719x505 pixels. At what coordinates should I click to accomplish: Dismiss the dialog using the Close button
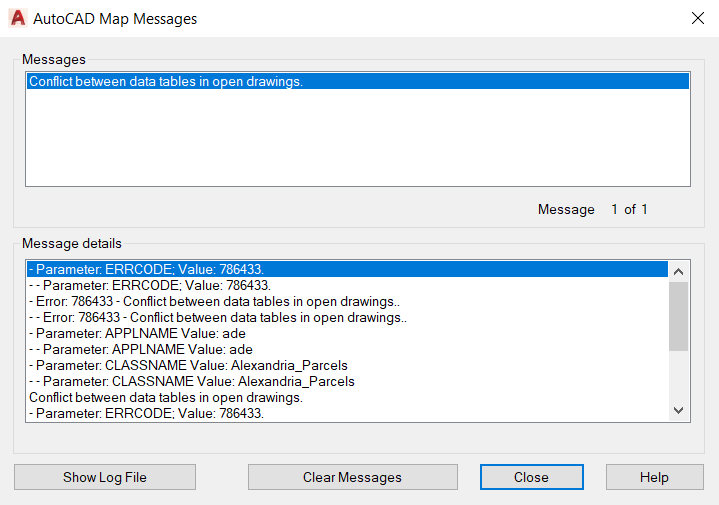(531, 477)
